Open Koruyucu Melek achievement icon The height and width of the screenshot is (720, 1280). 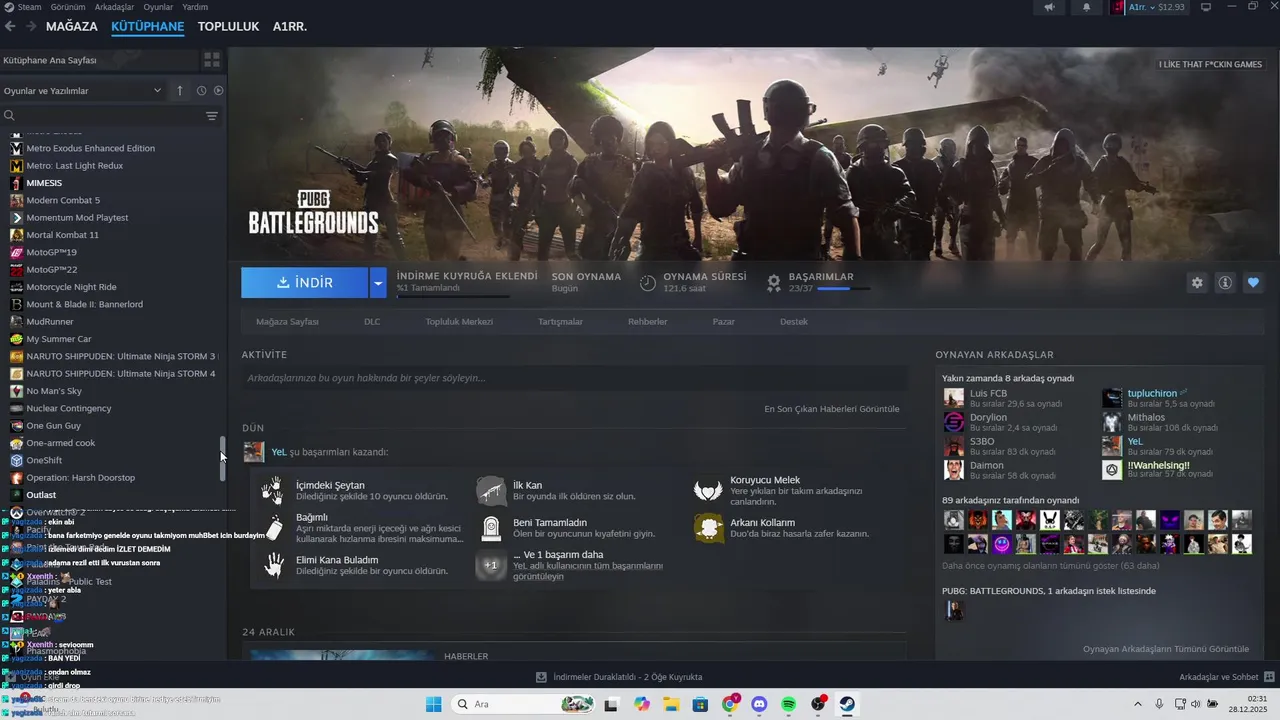click(708, 490)
